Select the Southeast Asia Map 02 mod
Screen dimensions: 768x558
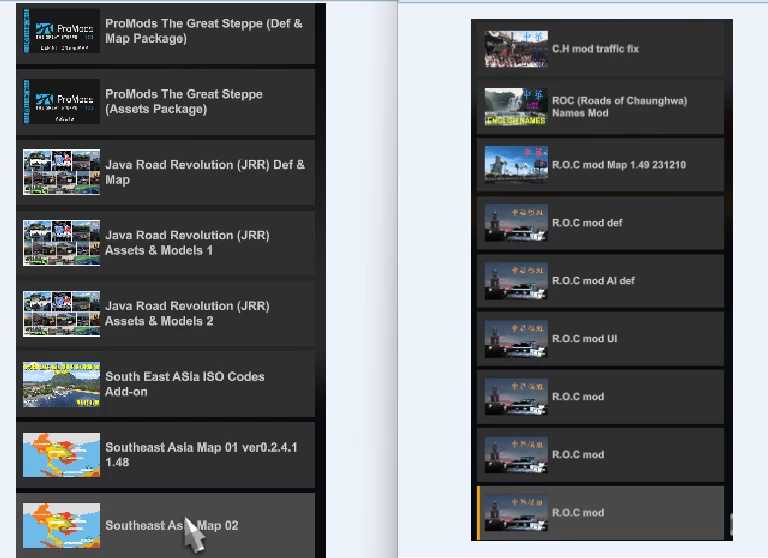tap(172, 525)
